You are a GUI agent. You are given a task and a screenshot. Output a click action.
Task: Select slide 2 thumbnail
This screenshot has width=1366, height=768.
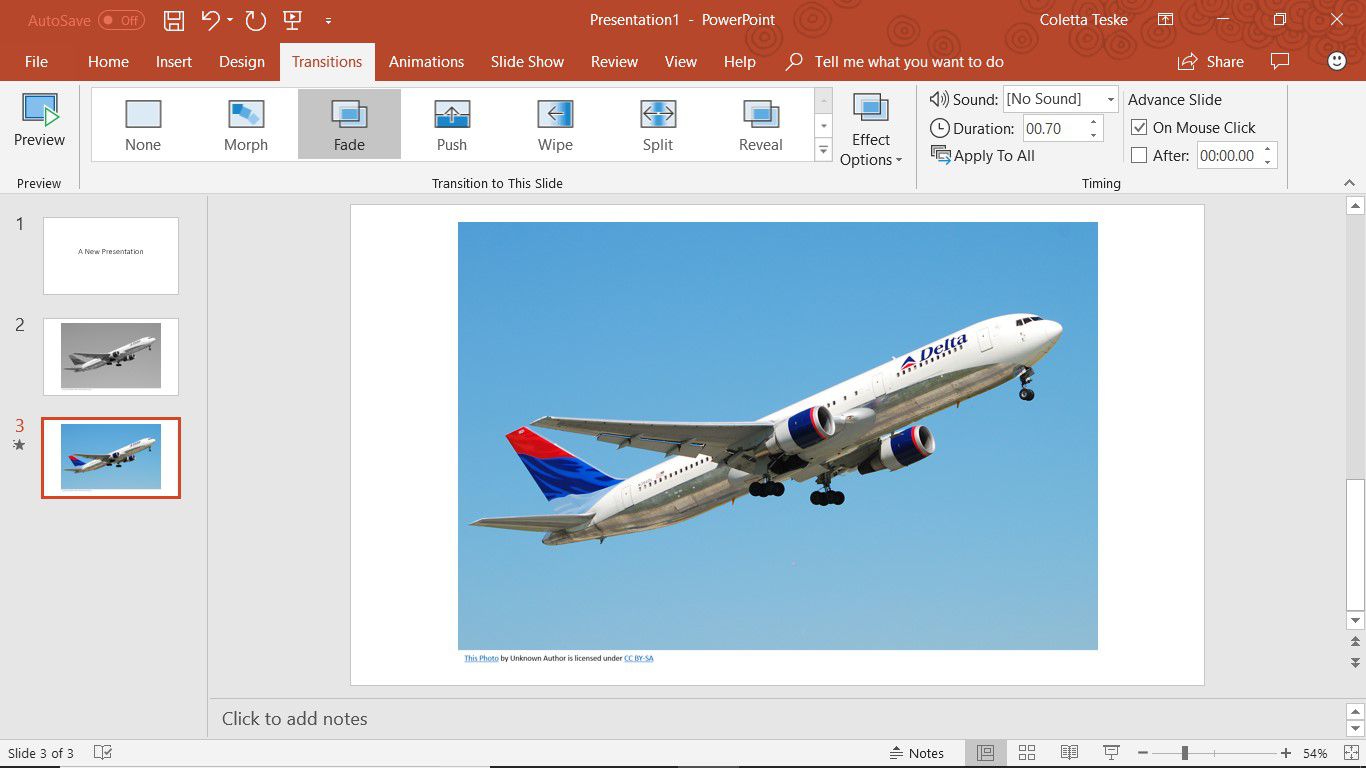pos(111,357)
